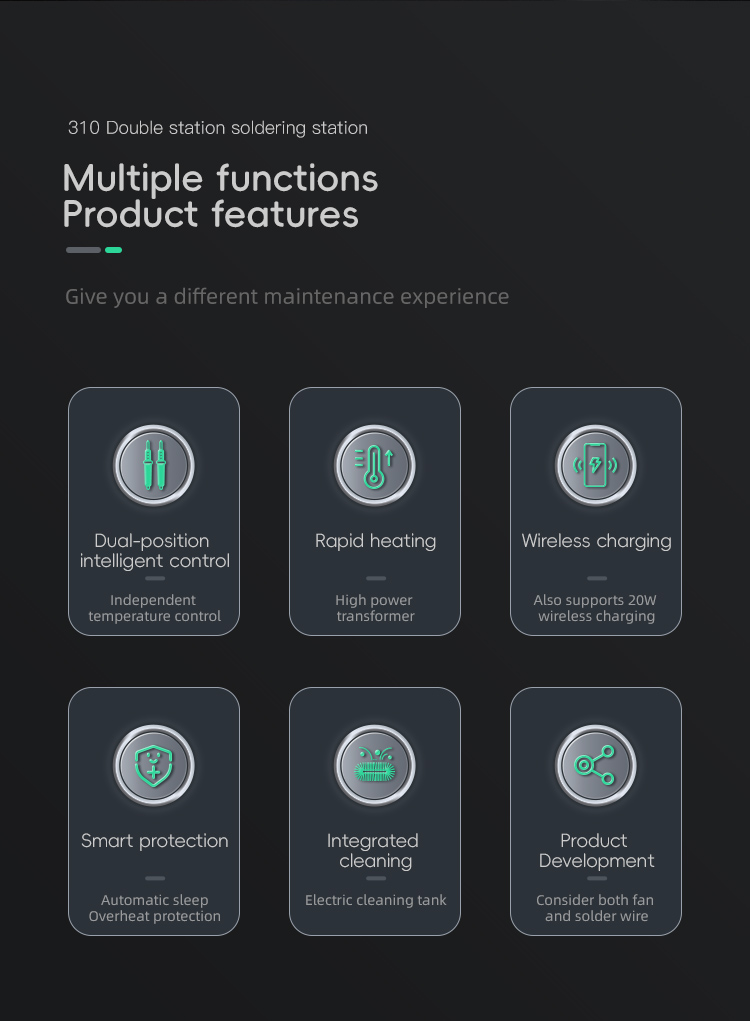Click the 'Electric cleaning tank' description
The width and height of the screenshot is (750, 1021).
tap(375, 900)
